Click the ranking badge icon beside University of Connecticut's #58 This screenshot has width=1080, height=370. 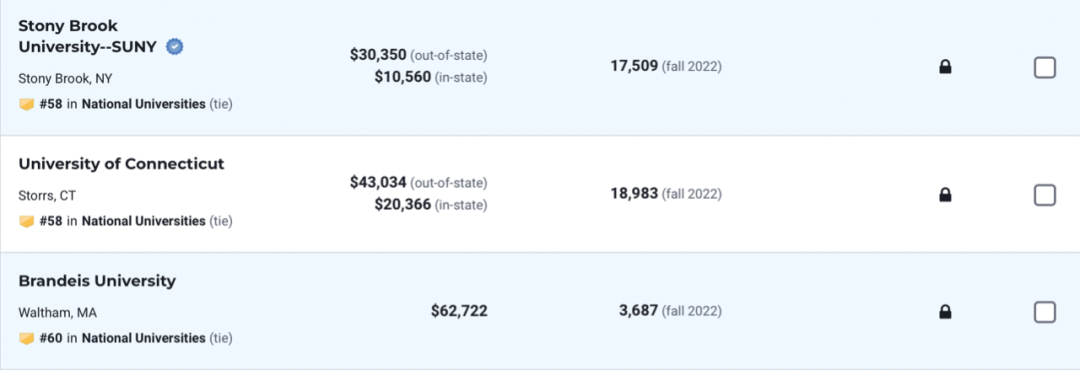26,222
